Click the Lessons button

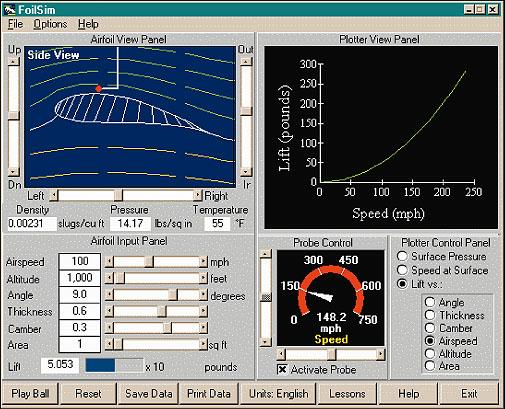(x=347, y=394)
